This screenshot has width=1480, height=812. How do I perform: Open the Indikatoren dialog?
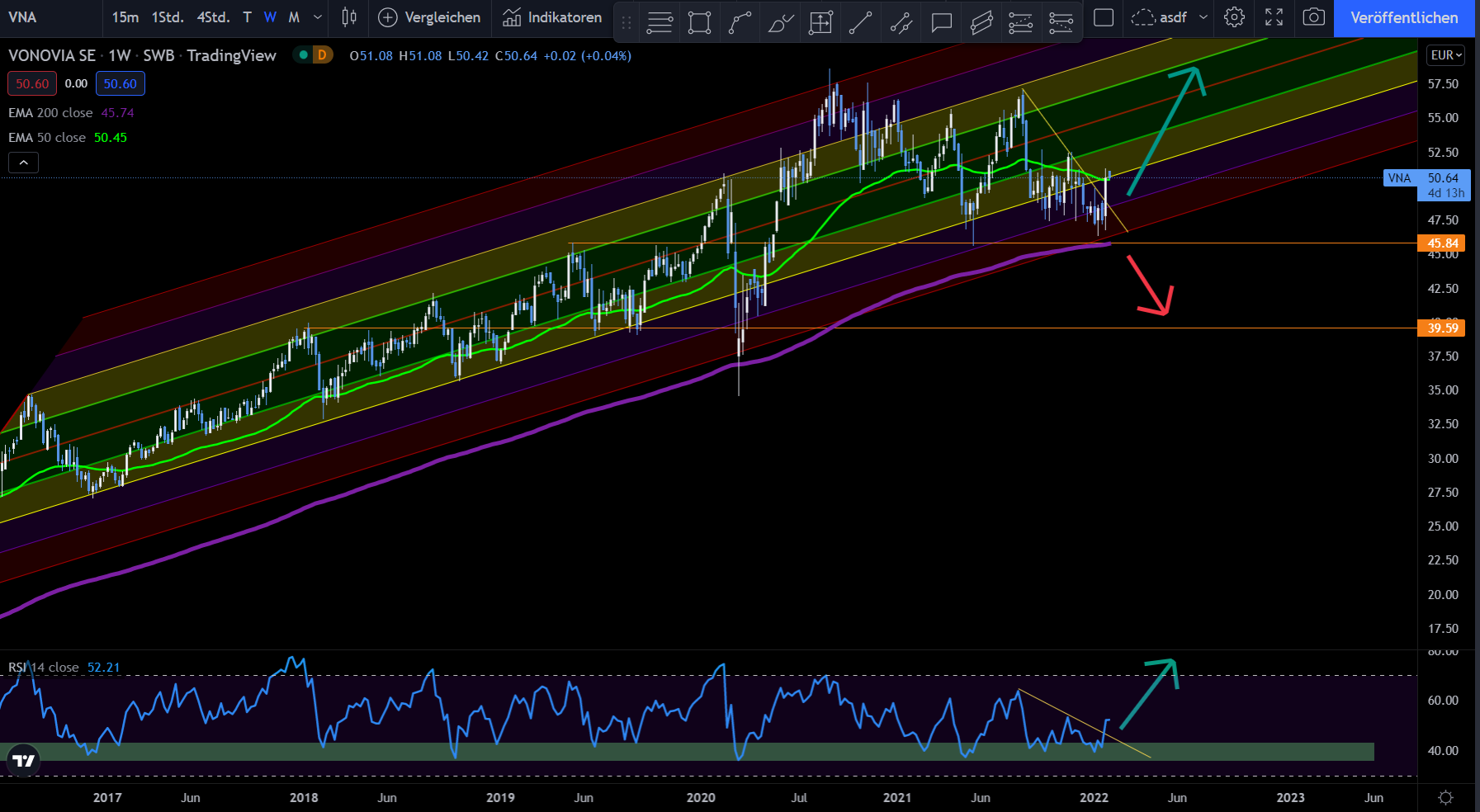(x=552, y=17)
